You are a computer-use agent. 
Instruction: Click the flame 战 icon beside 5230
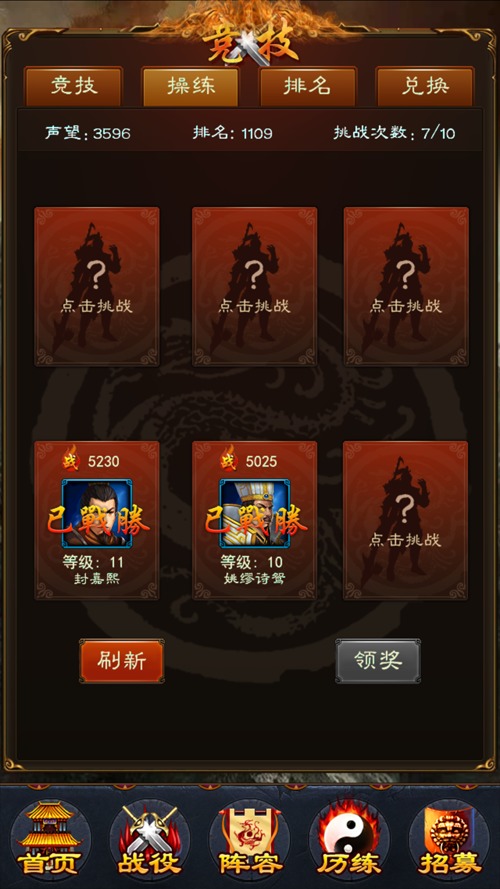point(70,460)
